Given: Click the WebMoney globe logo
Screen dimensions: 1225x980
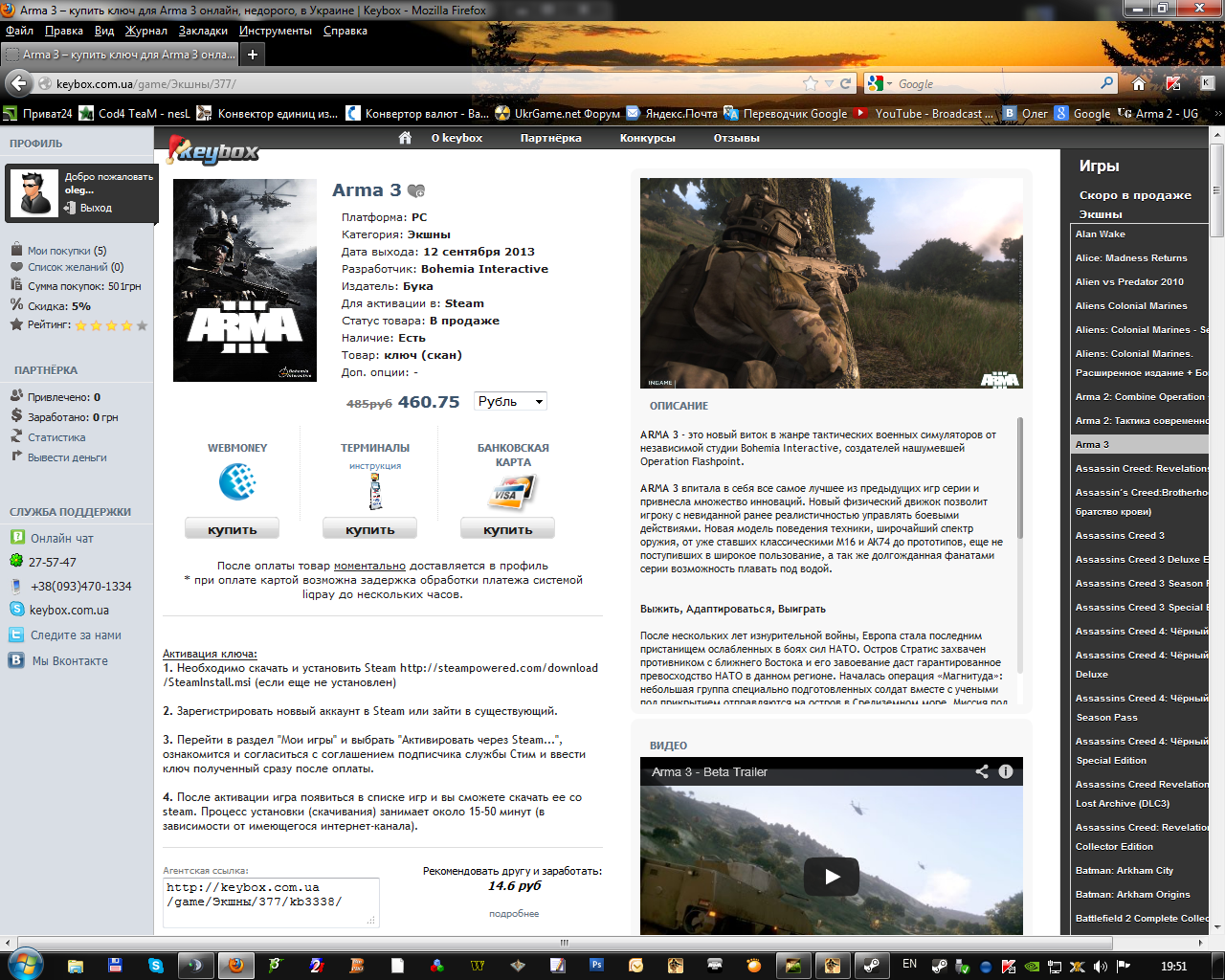Looking at the screenshot, I should (236, 481).
